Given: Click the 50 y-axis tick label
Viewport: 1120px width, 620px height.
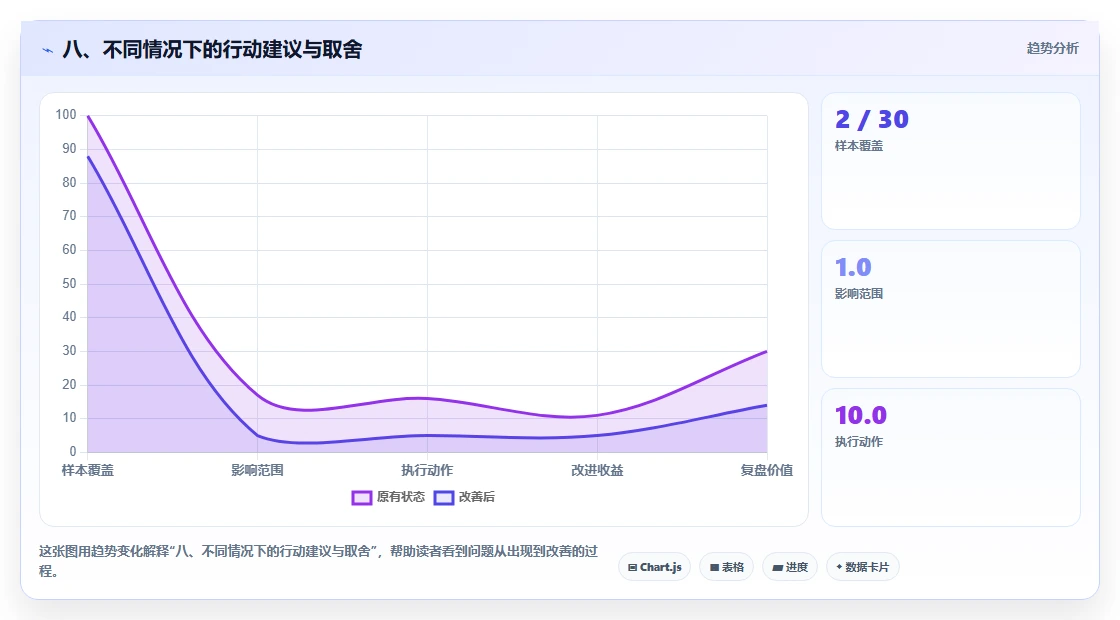Looking at the screenshot, I should (x=69, y=284).
